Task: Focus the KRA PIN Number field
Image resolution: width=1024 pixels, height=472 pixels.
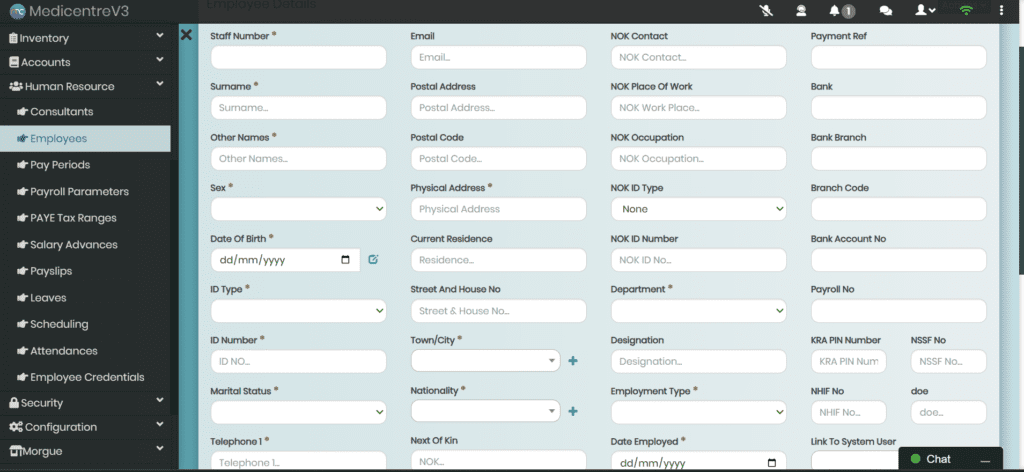Action: point(849,361)
